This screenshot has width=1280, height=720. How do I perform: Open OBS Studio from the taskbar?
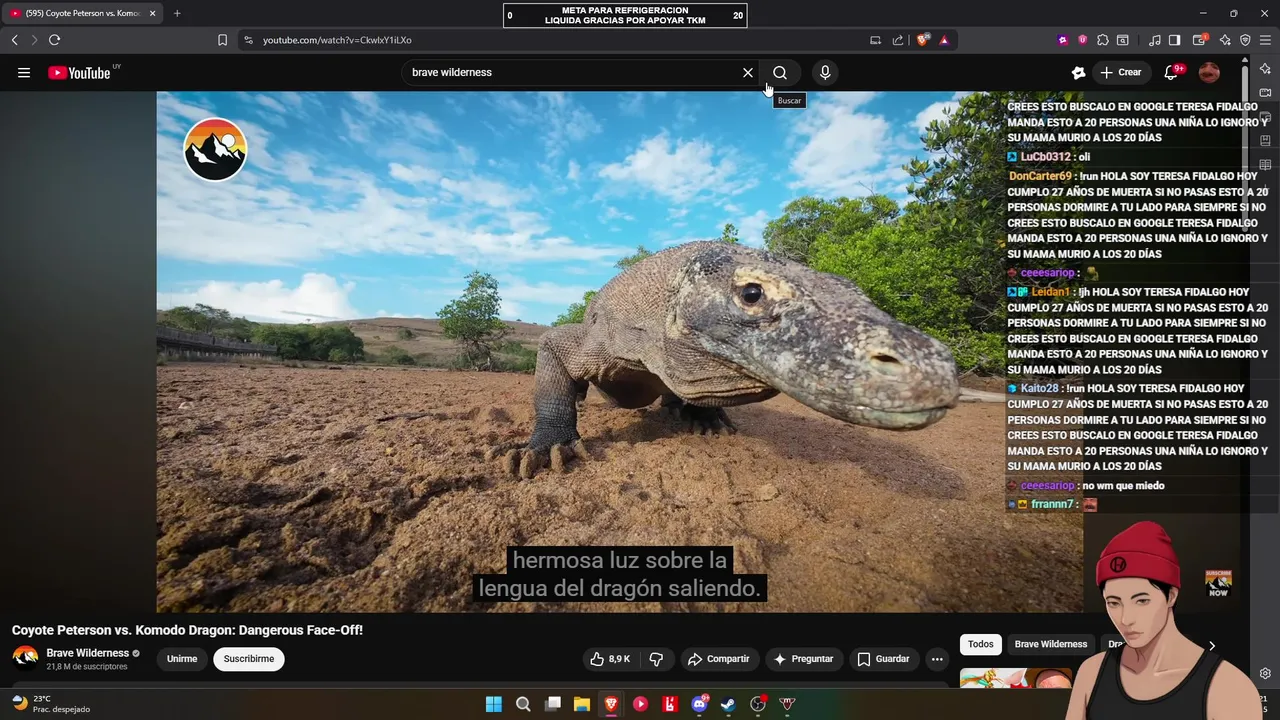[758, 704]
